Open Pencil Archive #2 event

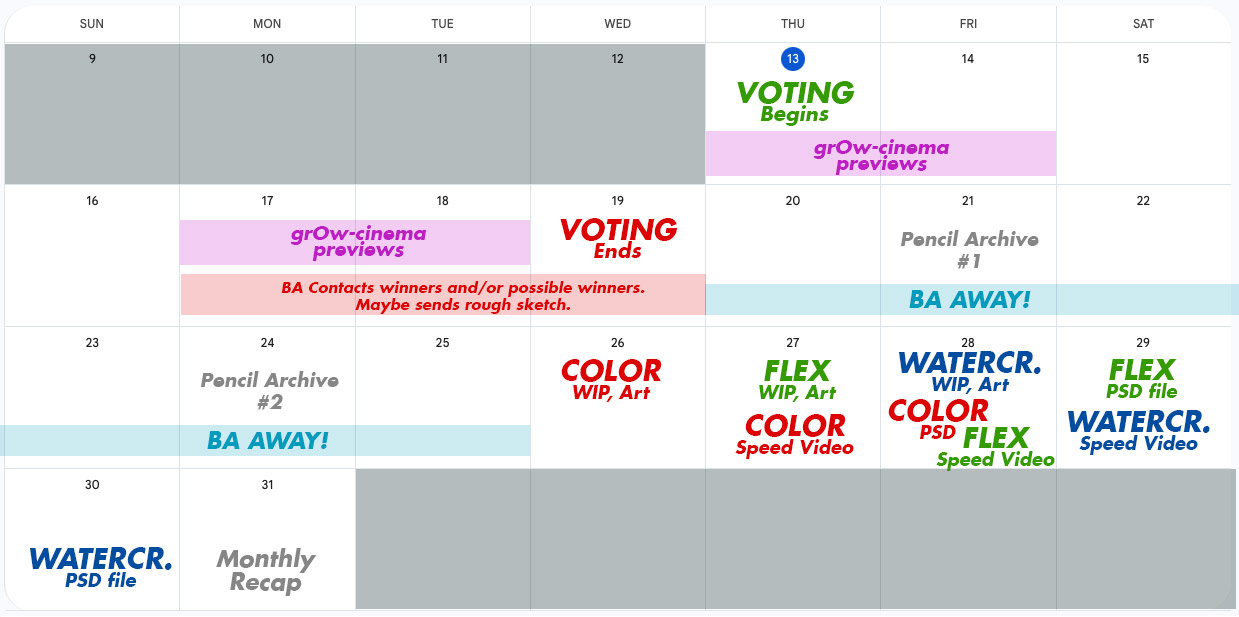tap(269, 391)
